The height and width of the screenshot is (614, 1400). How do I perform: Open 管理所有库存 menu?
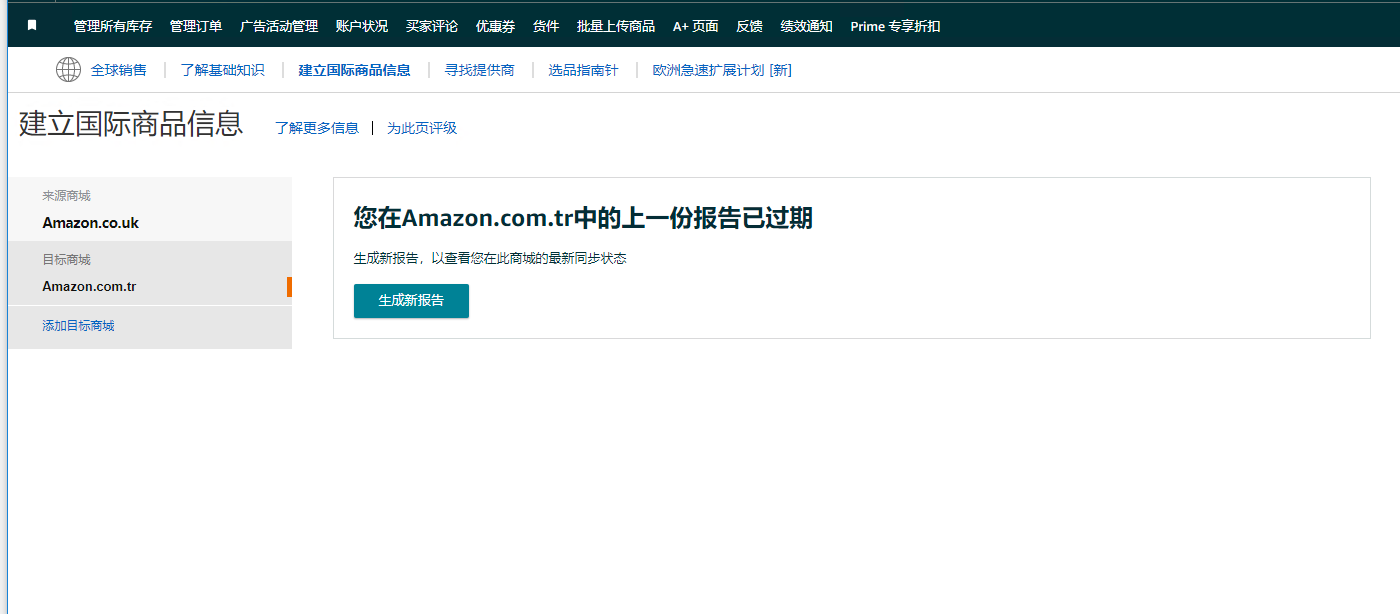point(113,26)
